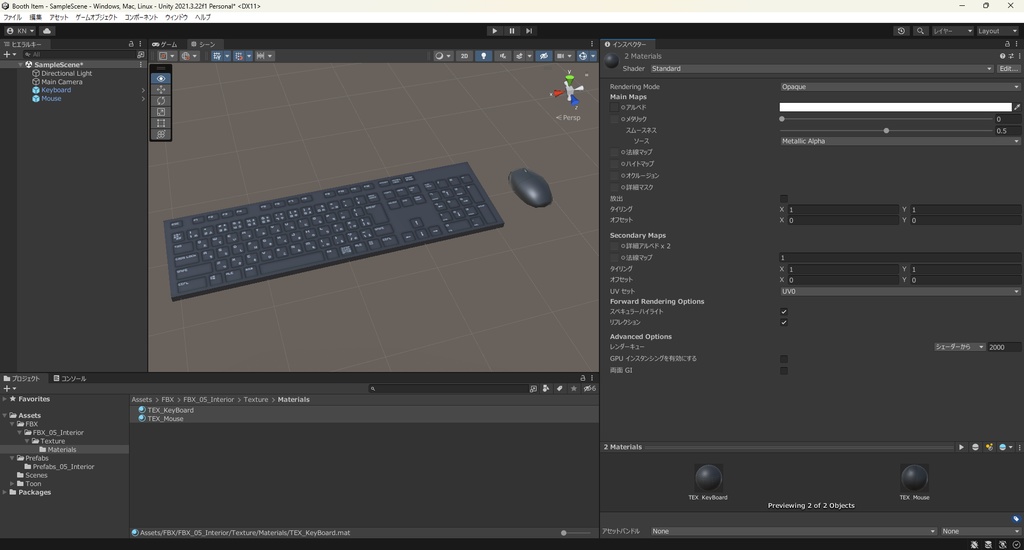Click the Pause button in toolbar
The height and width of the screenshot is (550, 1024).
coord(512,31)
